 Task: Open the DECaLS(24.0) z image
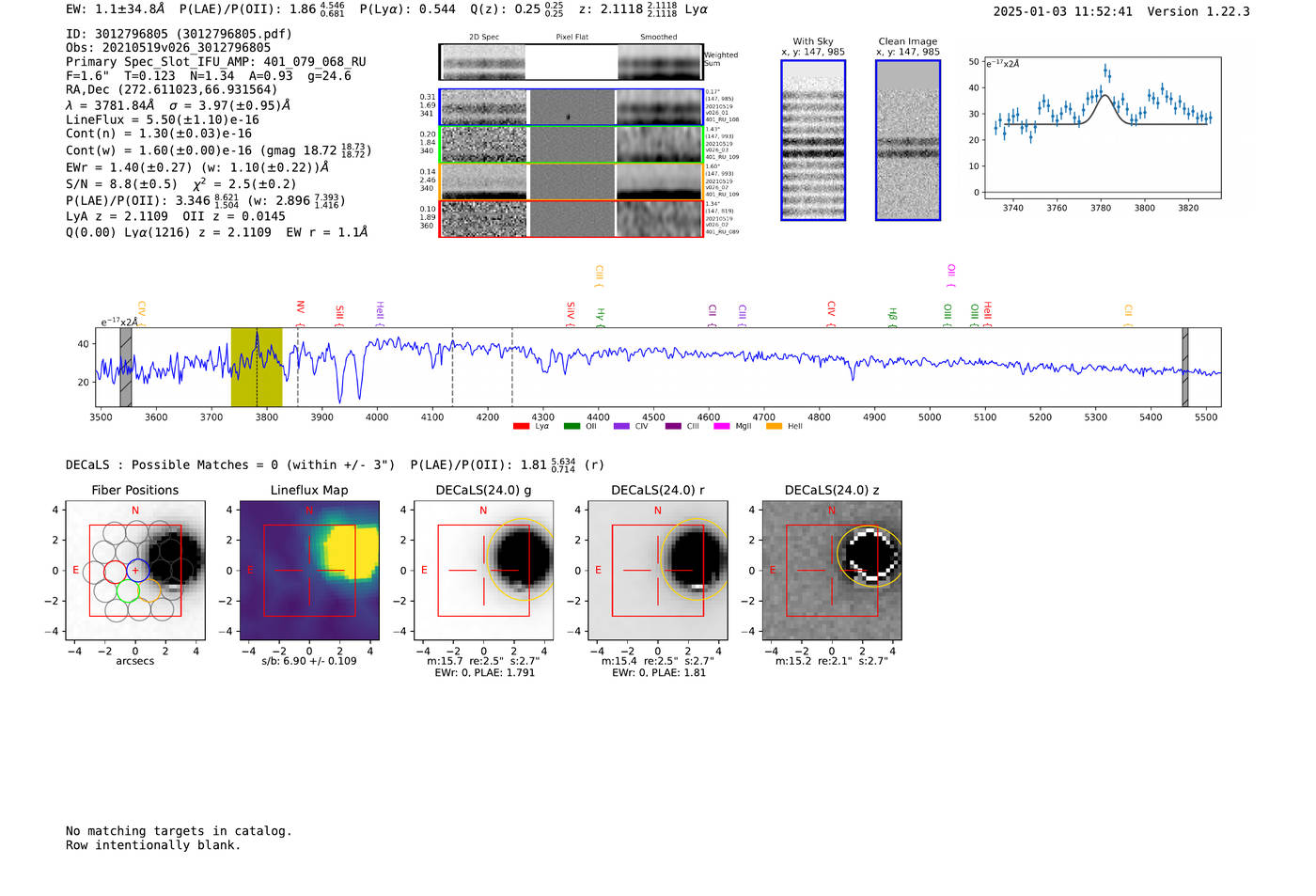coord(832,570)
